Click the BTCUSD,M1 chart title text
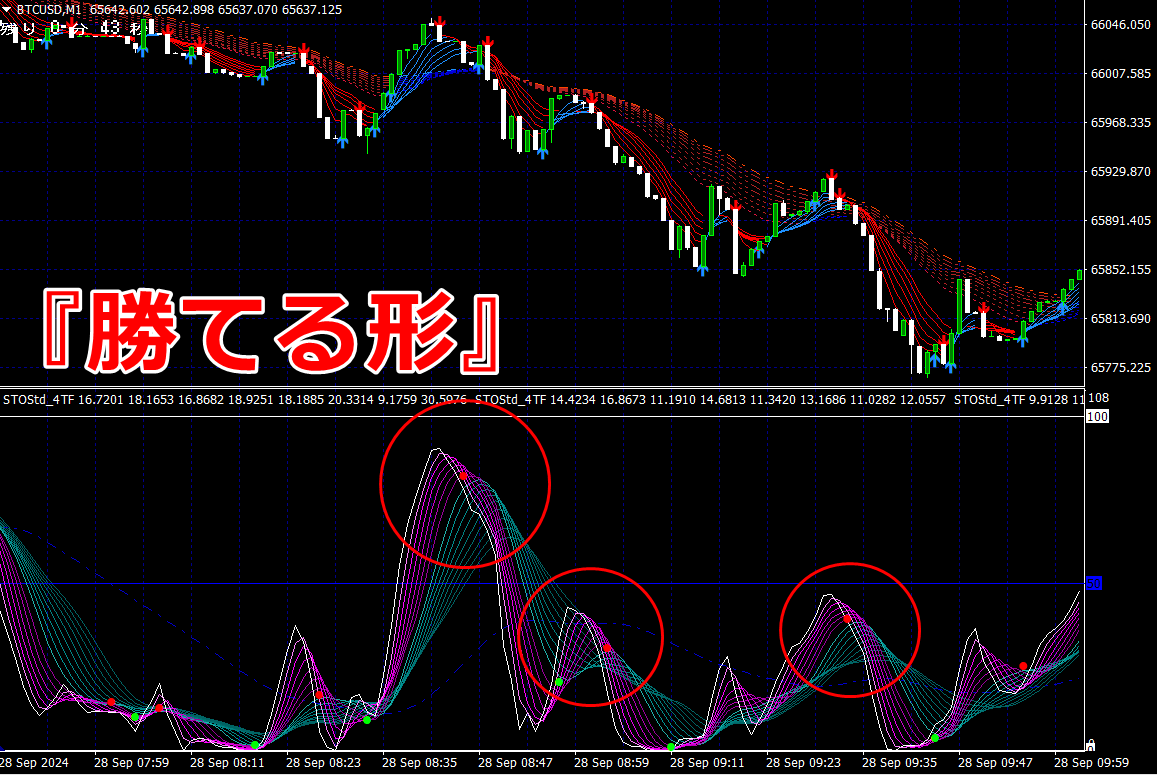The width and height of the screenshot is (1157, 776). [x=49, y=10]
